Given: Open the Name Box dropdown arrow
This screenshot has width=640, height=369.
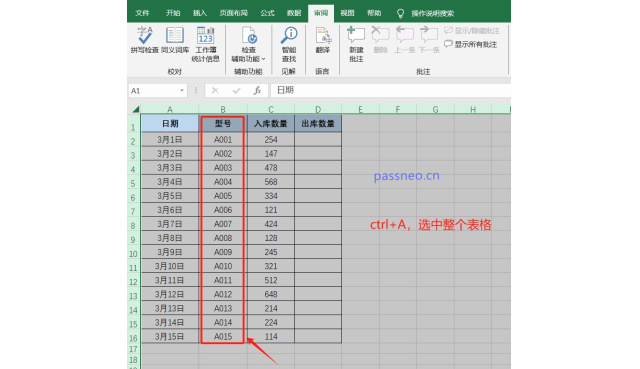Looking at the screenshot, I should pyautogui.click(x=182, y=90).
